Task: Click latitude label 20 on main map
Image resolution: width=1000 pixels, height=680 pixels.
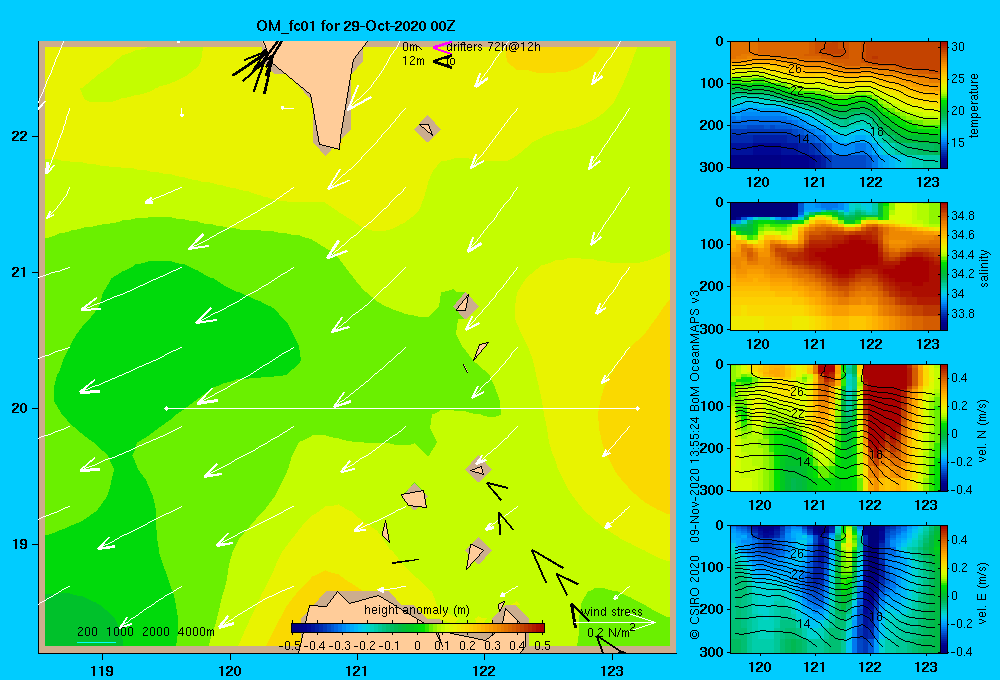Action: coord(20,408)
